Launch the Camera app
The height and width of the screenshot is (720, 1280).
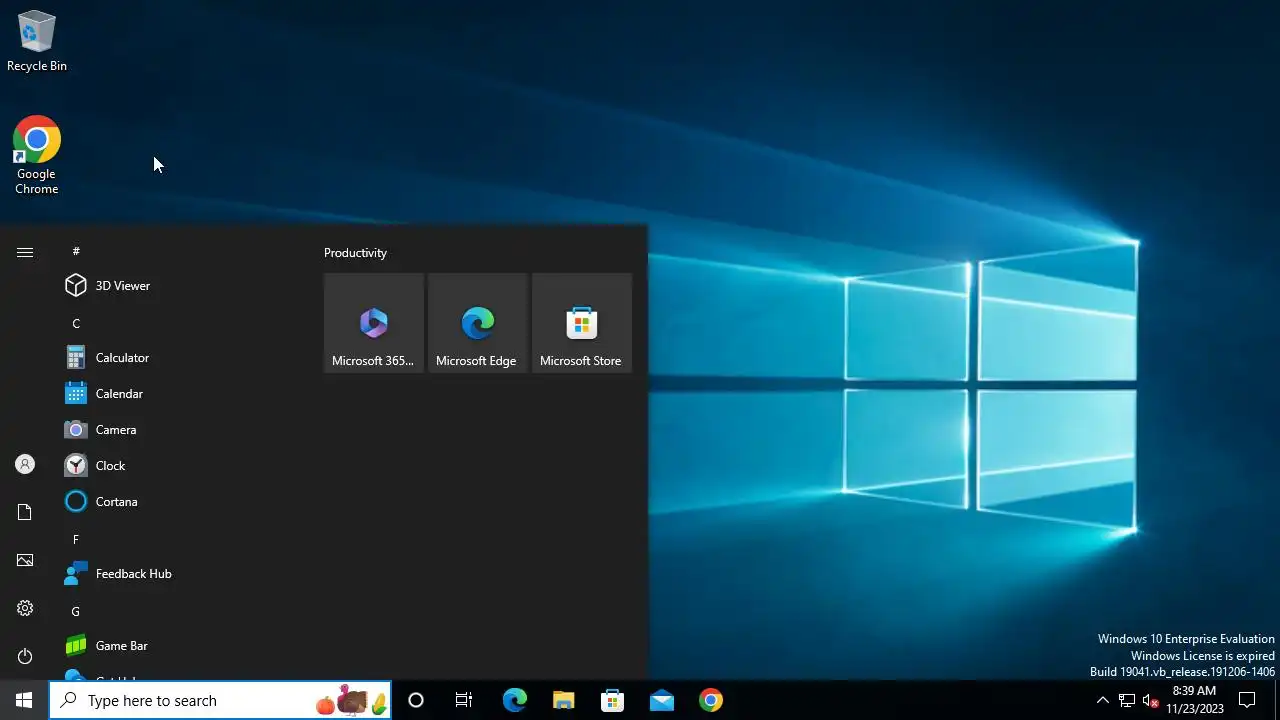pos(180,430)
